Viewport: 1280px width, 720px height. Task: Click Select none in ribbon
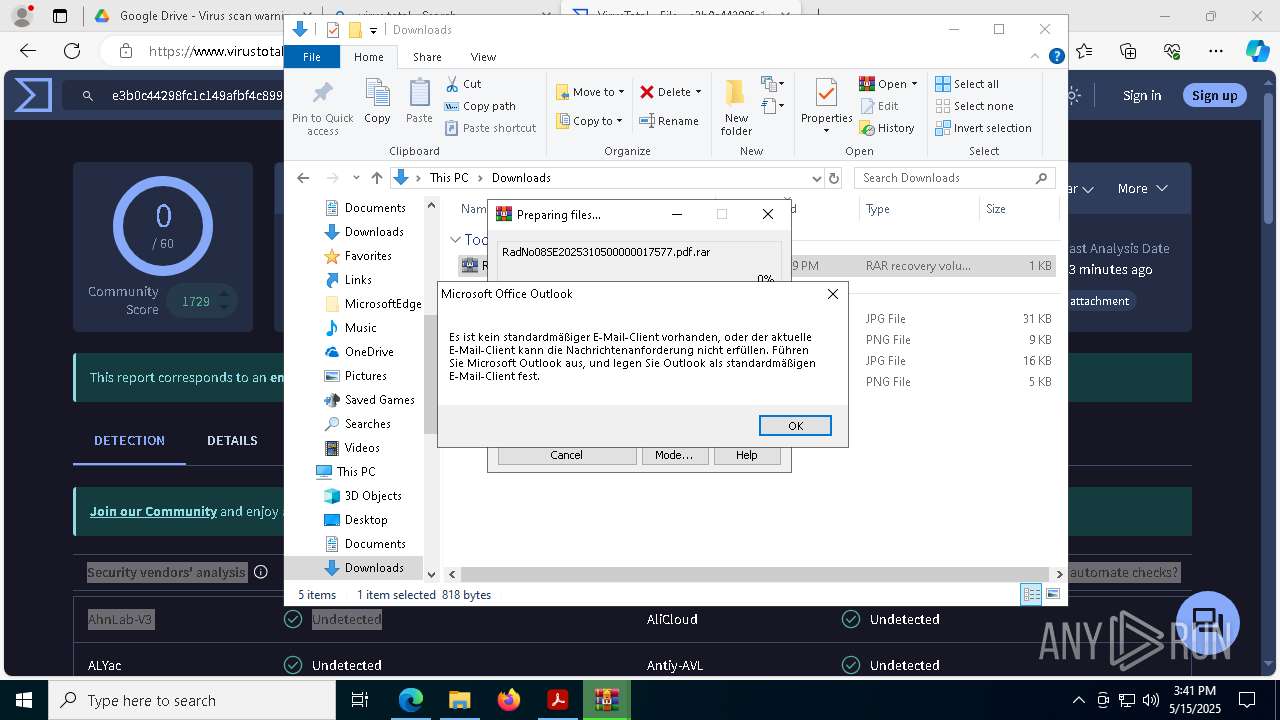coord(974,106)
